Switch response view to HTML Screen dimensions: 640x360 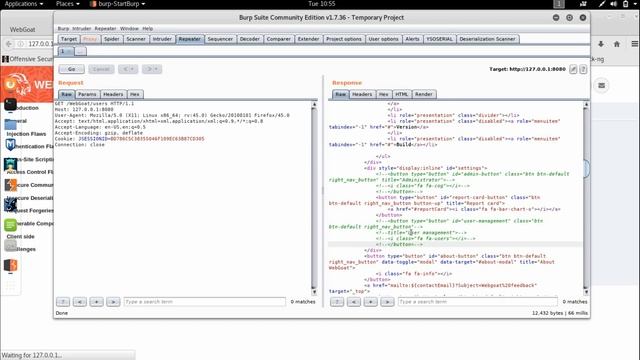click(402, 94)
